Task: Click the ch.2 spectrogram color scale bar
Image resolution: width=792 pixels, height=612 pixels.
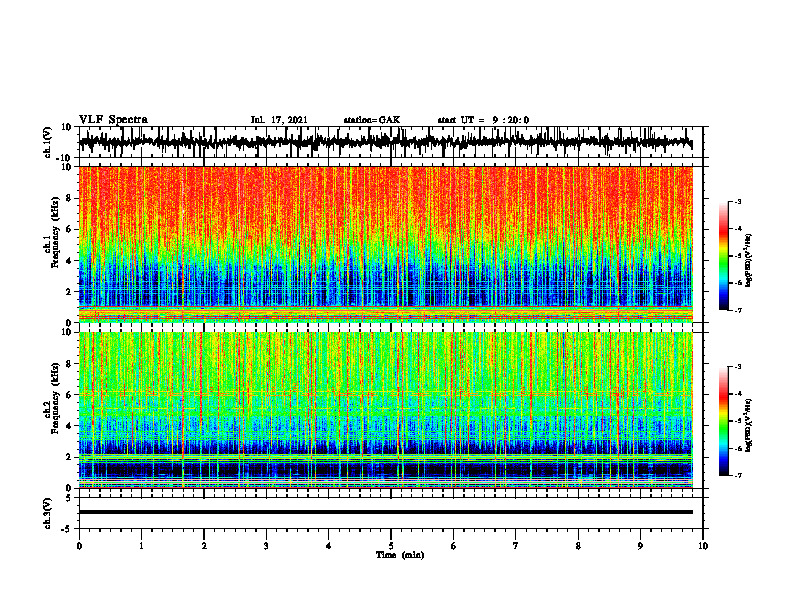Action: (x=723, y=421)
